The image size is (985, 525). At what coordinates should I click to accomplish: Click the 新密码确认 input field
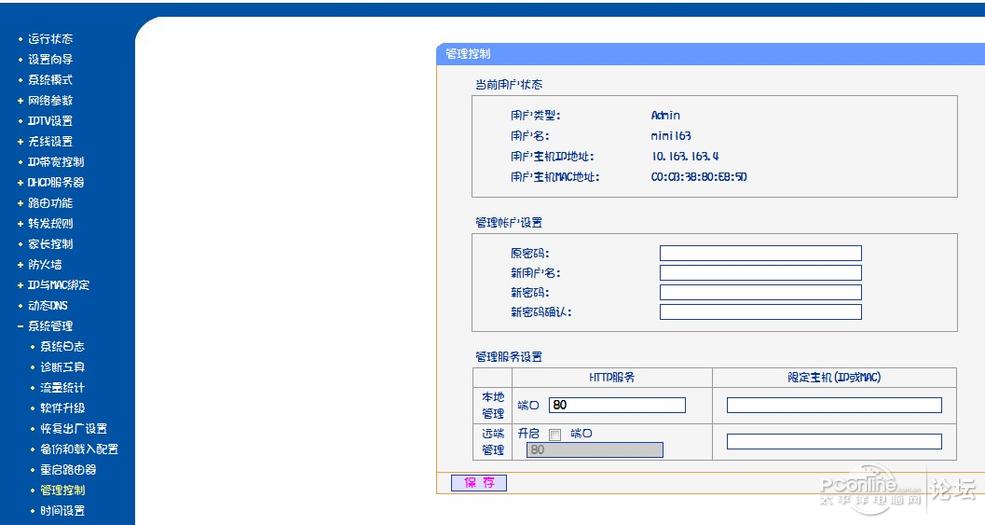[760, 312]
